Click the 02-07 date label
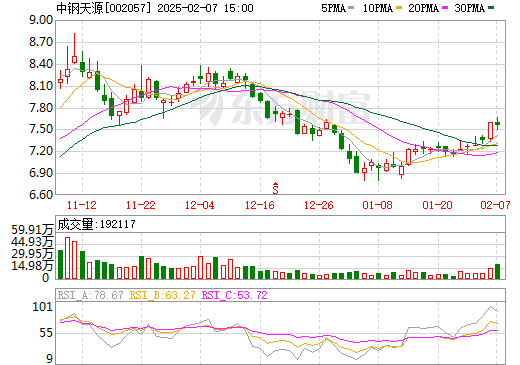 pos(495,205)
